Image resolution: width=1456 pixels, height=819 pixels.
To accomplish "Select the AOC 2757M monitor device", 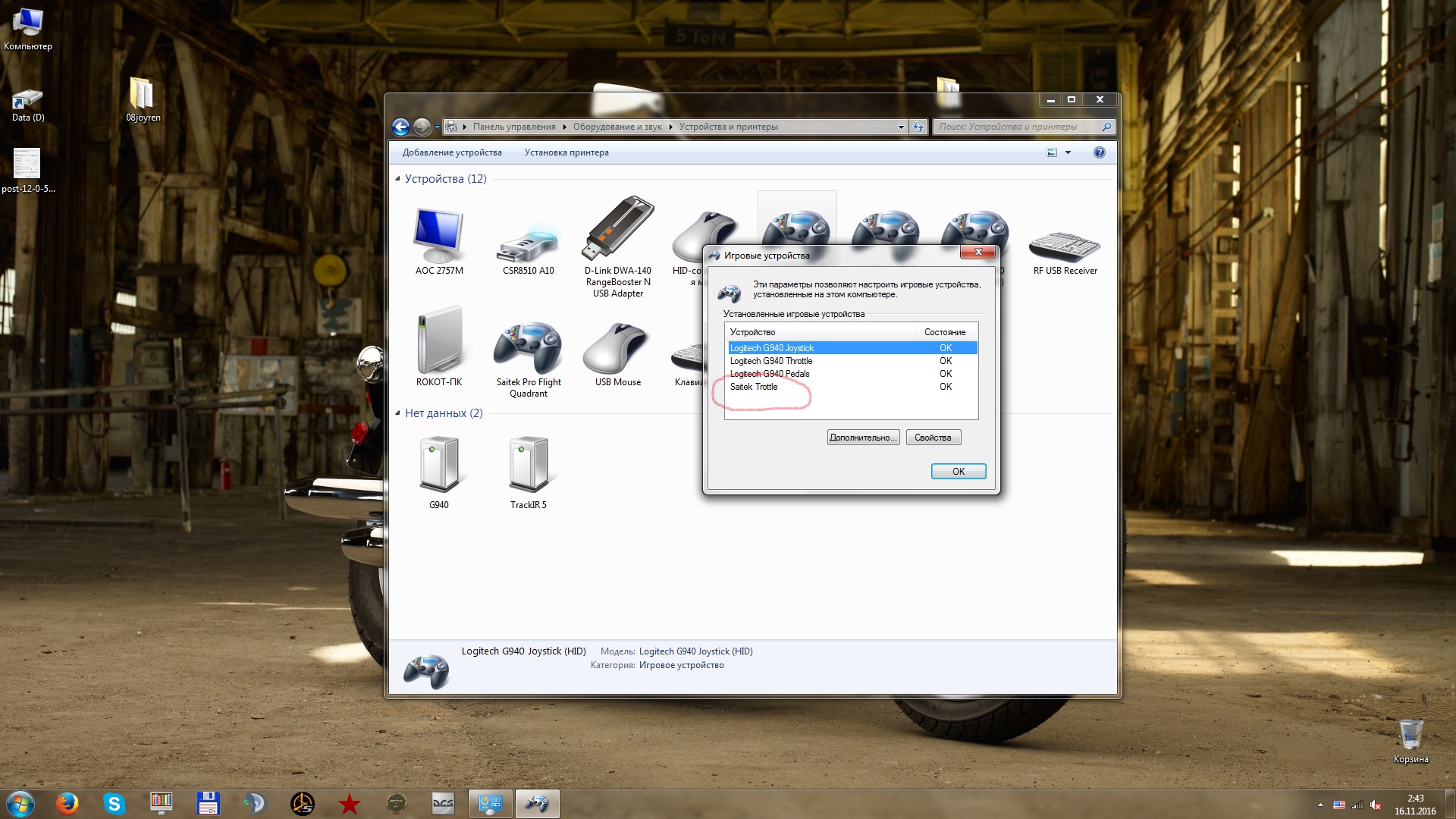I will point(439,241).
